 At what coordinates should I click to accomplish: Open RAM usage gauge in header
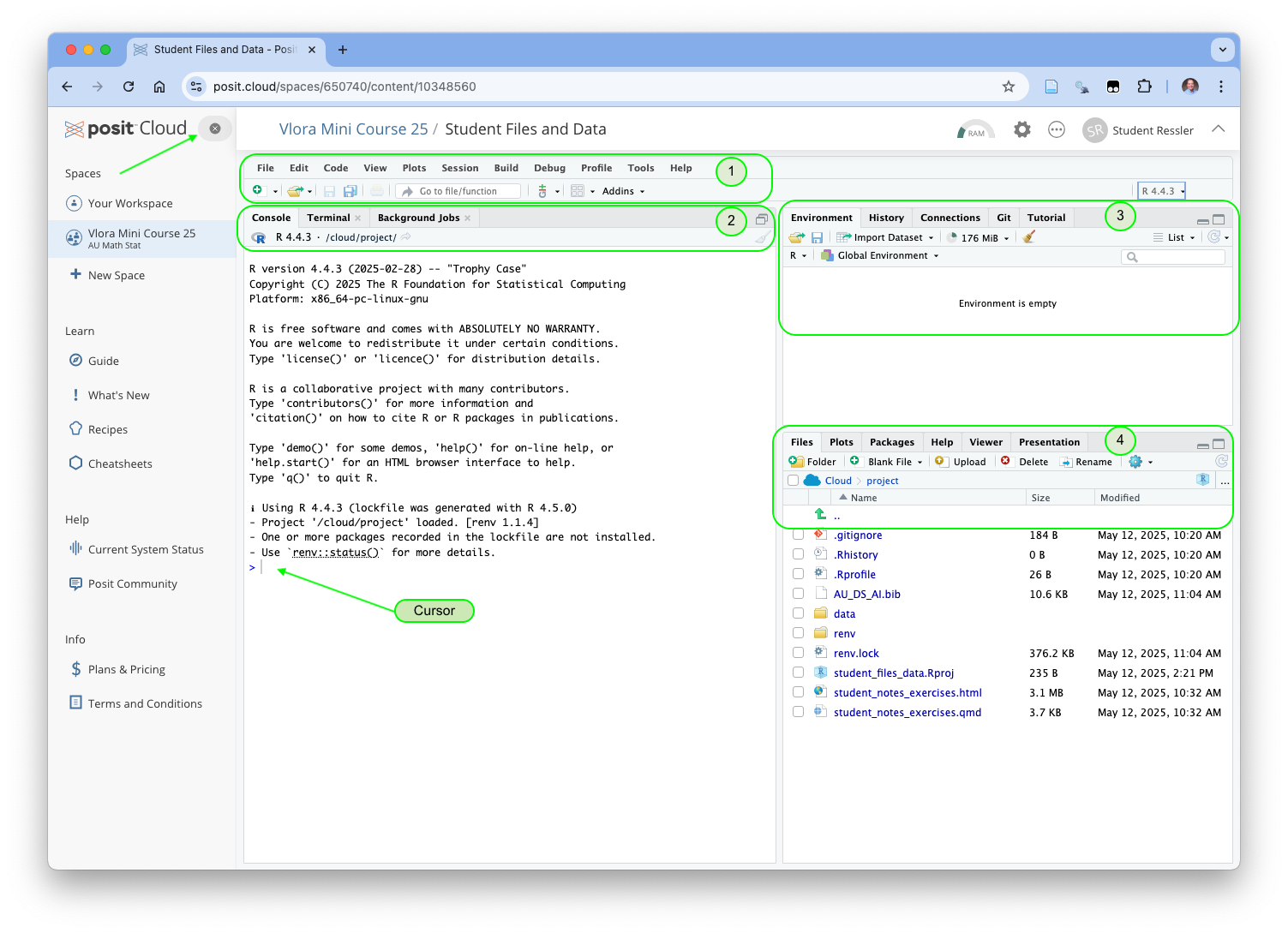pos(975,129)
